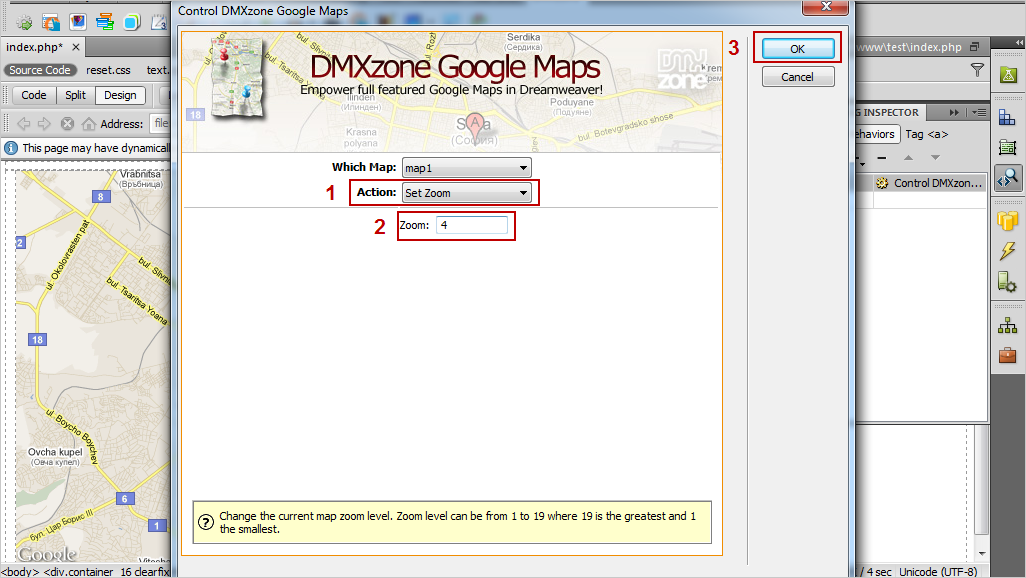The image size is (1026, 578).
Task: Switch to Design view
Action: pyautogui.click(x=120, y=95)
